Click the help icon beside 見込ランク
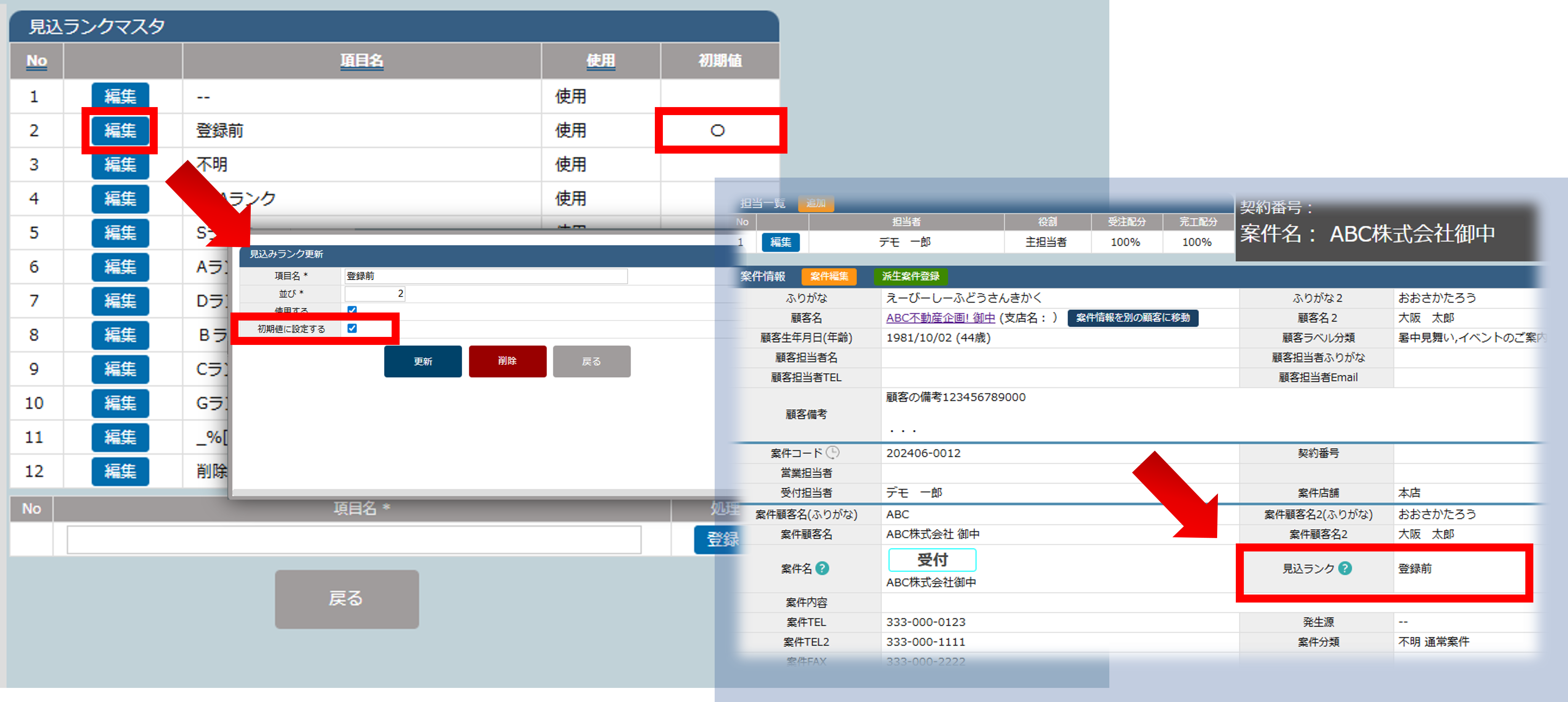The image size is (1568, 702). pos(1345,568)
